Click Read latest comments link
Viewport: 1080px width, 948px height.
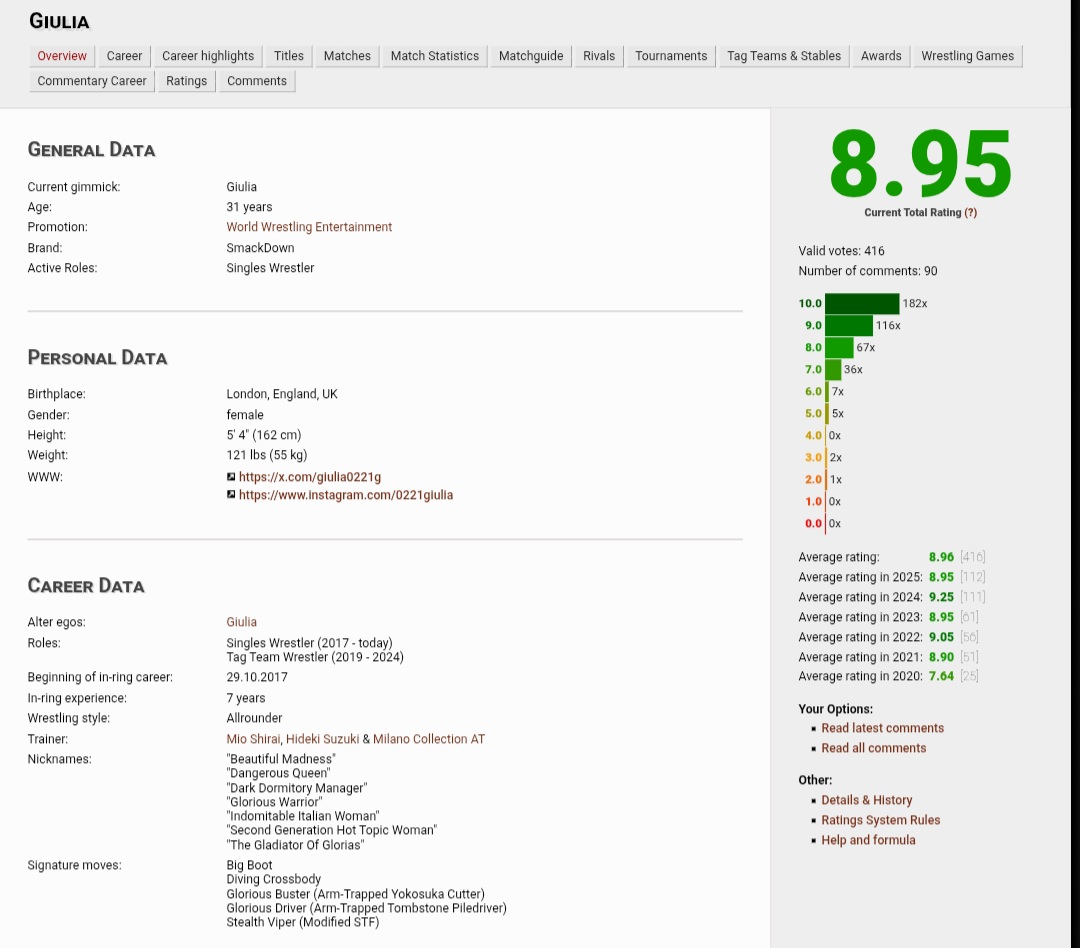pyautogui.click(x=882, y=728)
